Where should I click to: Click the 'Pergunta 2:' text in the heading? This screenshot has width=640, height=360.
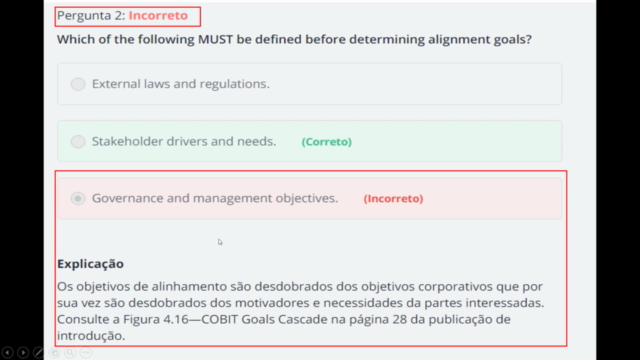click(91, 16)
